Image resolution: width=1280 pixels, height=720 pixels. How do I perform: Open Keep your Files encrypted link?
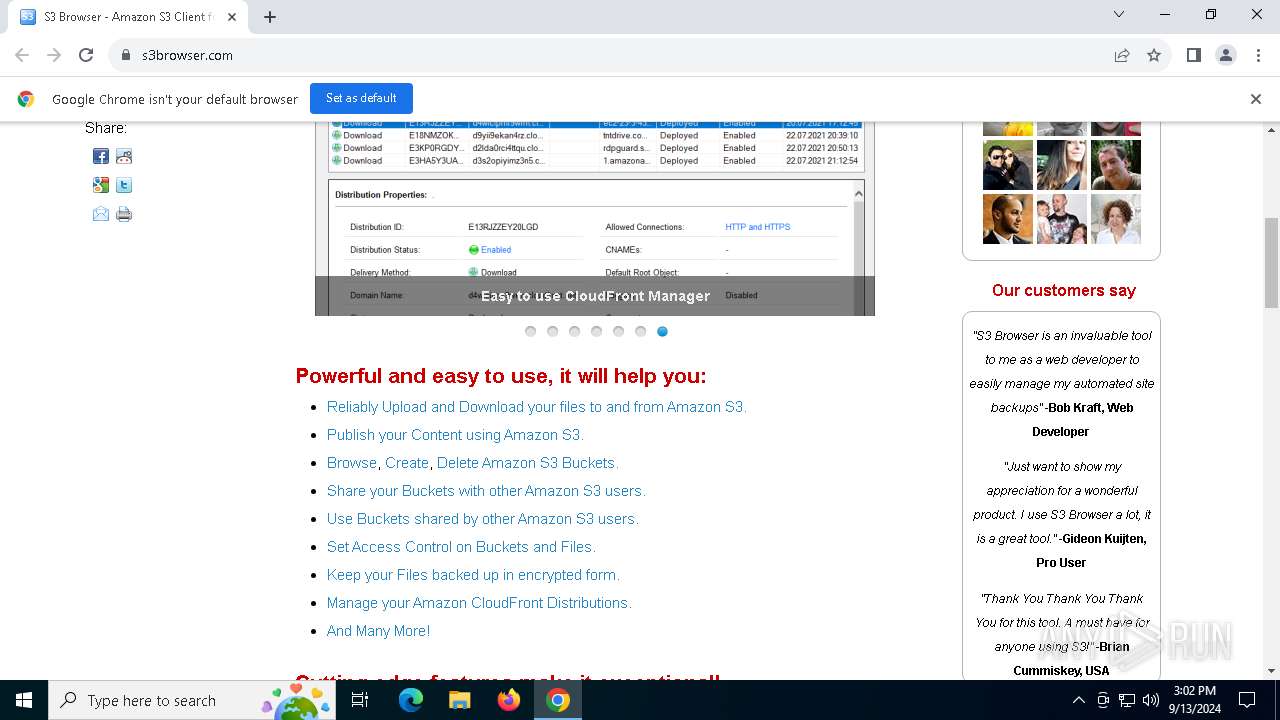(473, 575)
